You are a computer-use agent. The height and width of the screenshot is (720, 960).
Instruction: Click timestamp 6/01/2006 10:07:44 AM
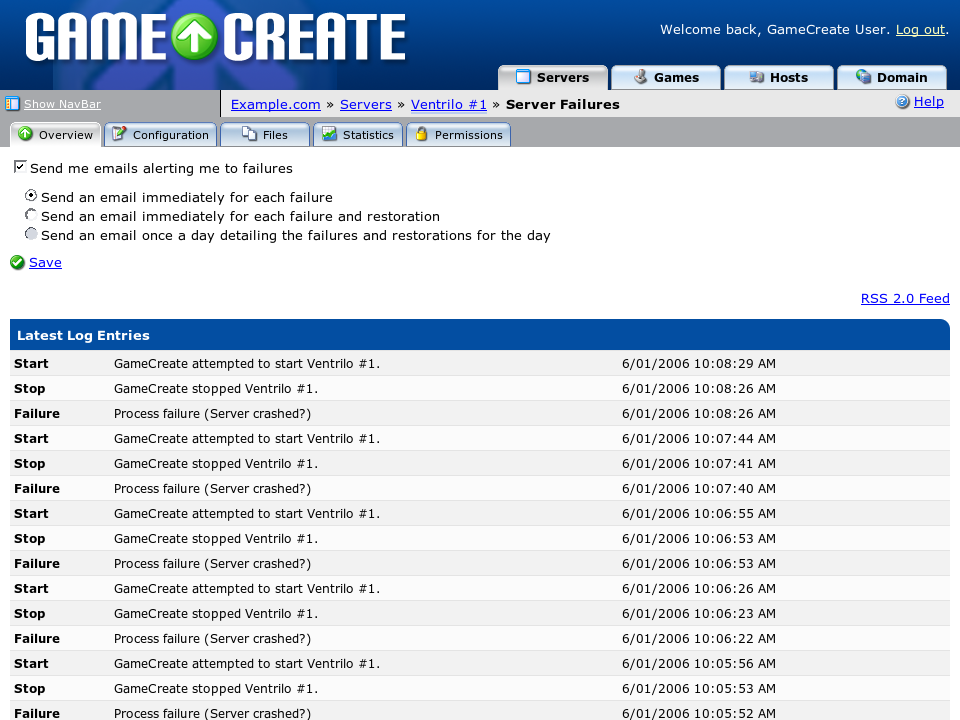click(699, 439)
